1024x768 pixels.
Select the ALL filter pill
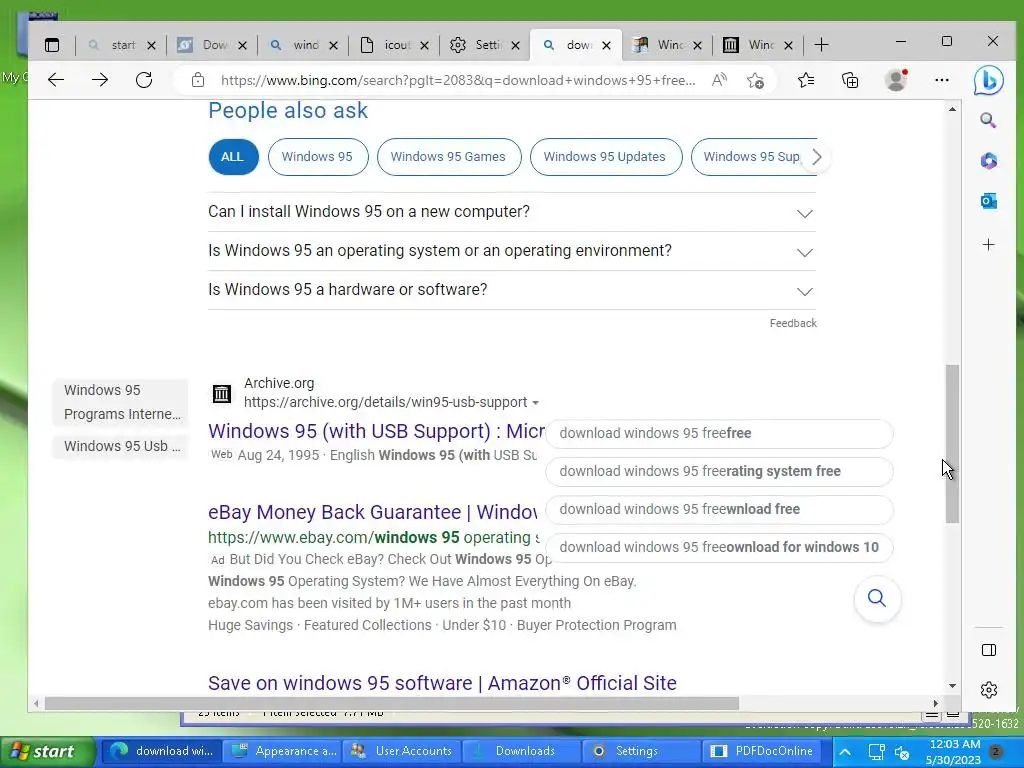pos(232,157)
